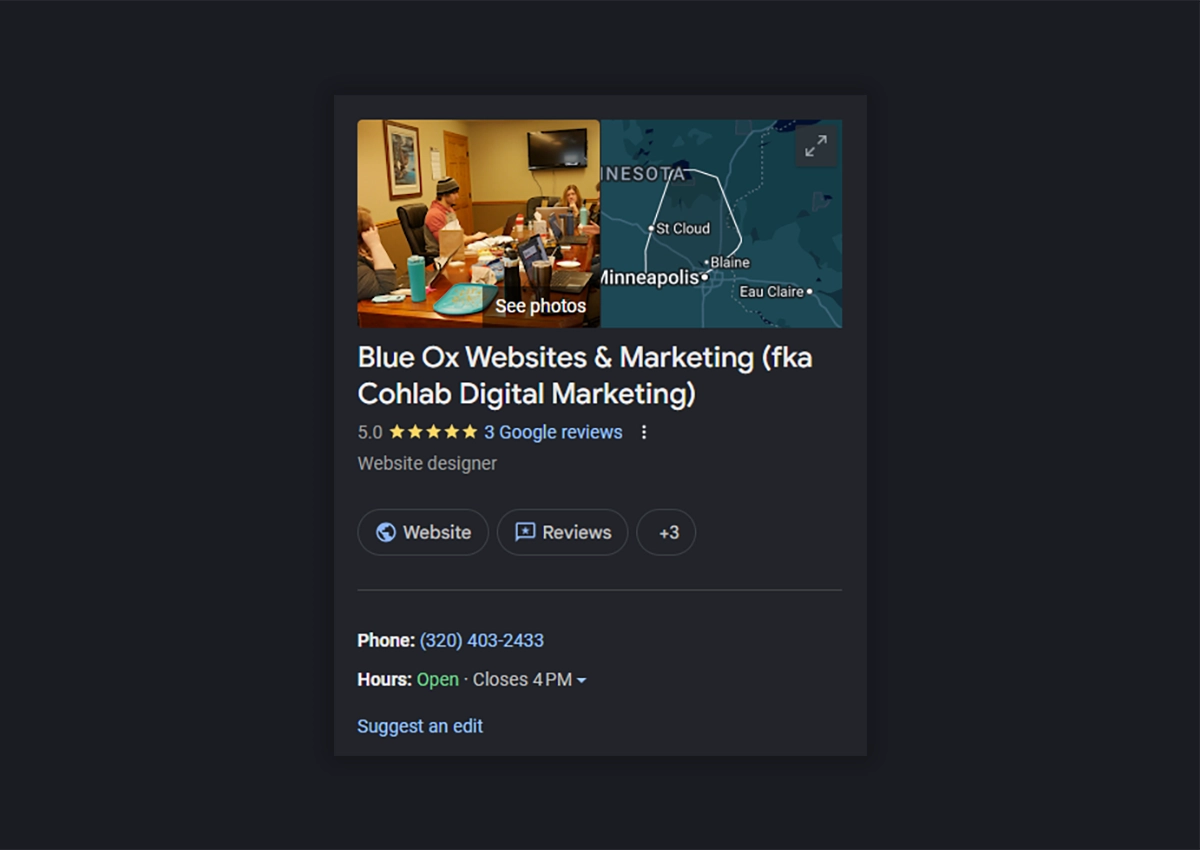Open the map thumbnail showing Minneapolis

pyautogui.click(x=721, y=224)
